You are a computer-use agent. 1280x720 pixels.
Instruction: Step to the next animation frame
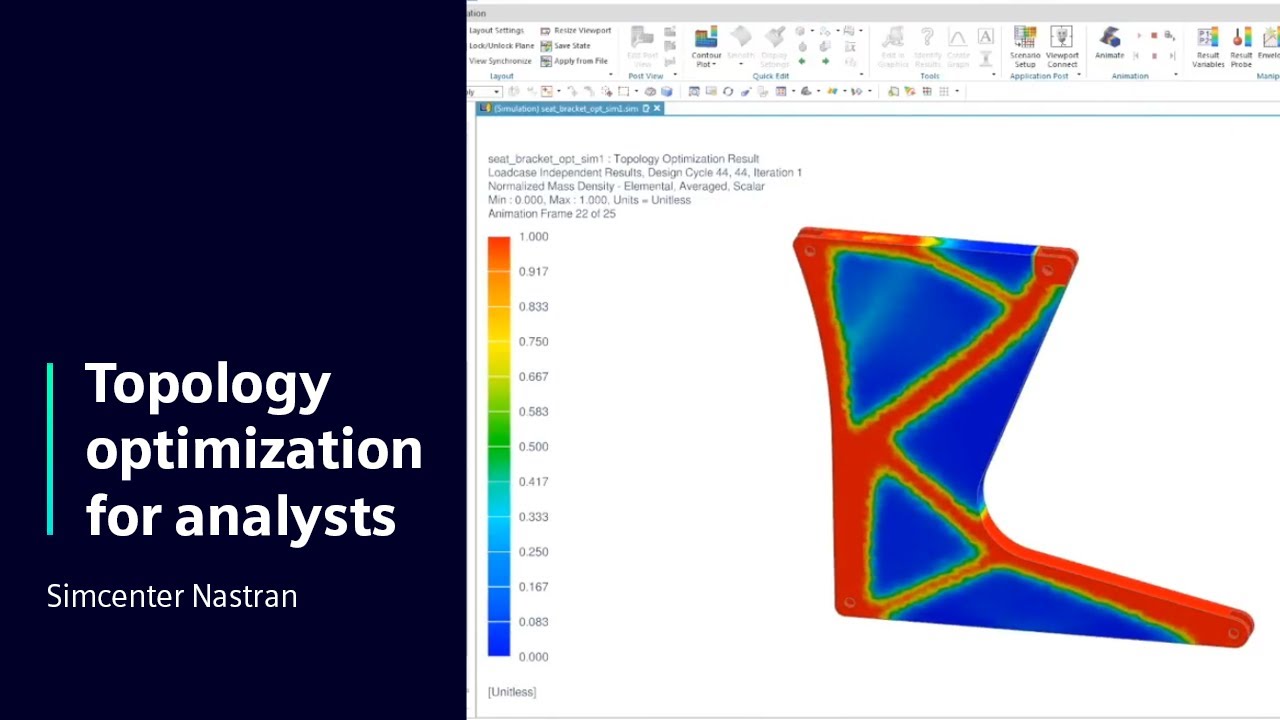coord(1172,56)
